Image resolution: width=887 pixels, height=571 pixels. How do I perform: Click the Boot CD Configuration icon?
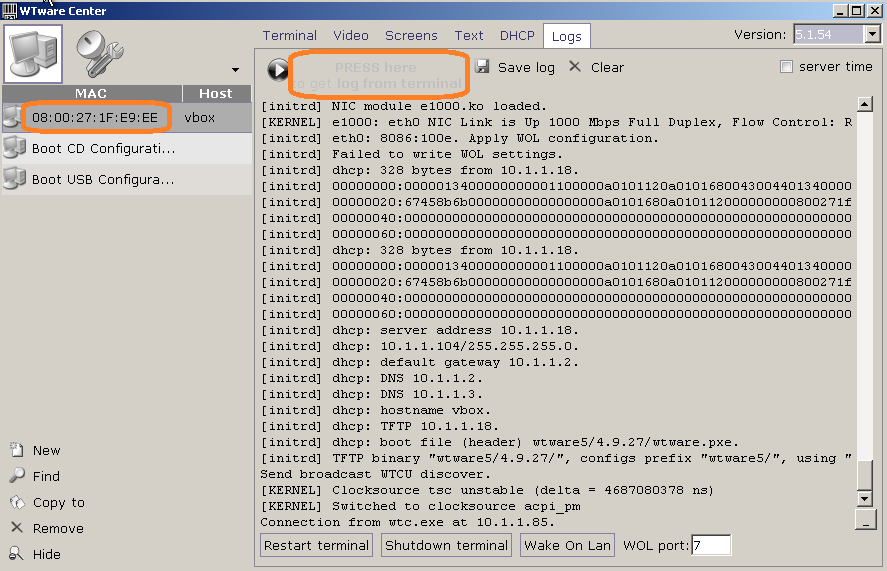[14, 147]
